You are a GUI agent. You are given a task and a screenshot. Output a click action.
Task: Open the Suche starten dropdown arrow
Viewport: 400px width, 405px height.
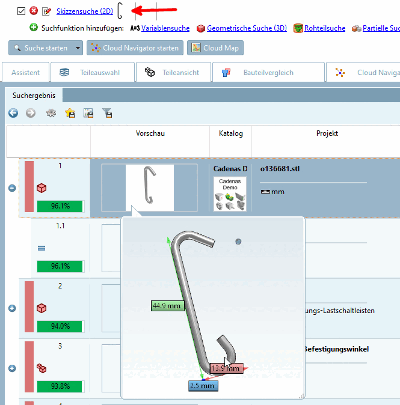tap(78, 48)
